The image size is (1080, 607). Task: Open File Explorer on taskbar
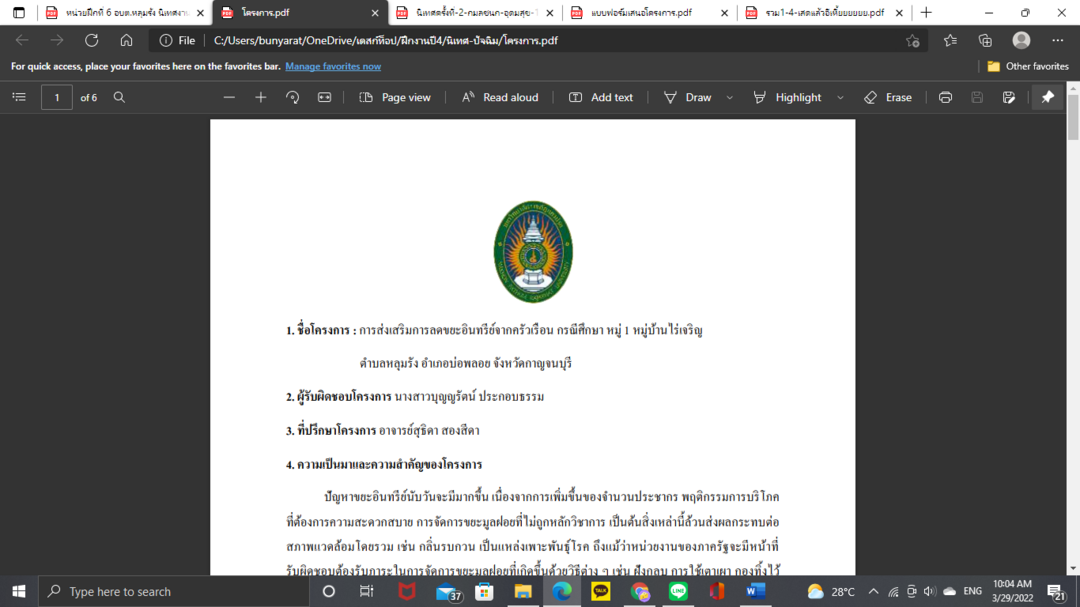point(523,591)
